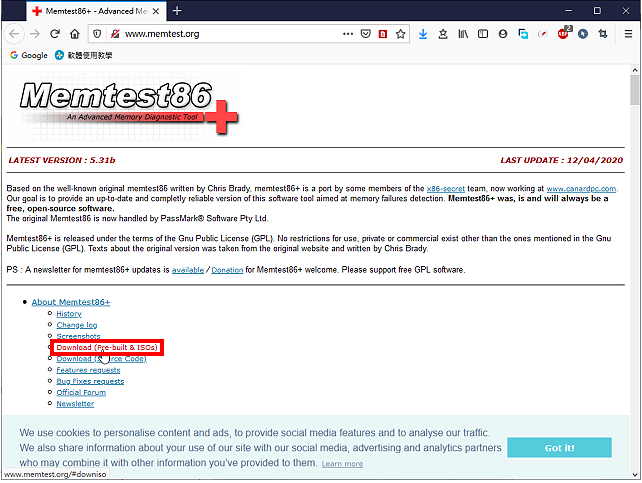Open the Chinese software tutorial bookmark

[84, 55]
